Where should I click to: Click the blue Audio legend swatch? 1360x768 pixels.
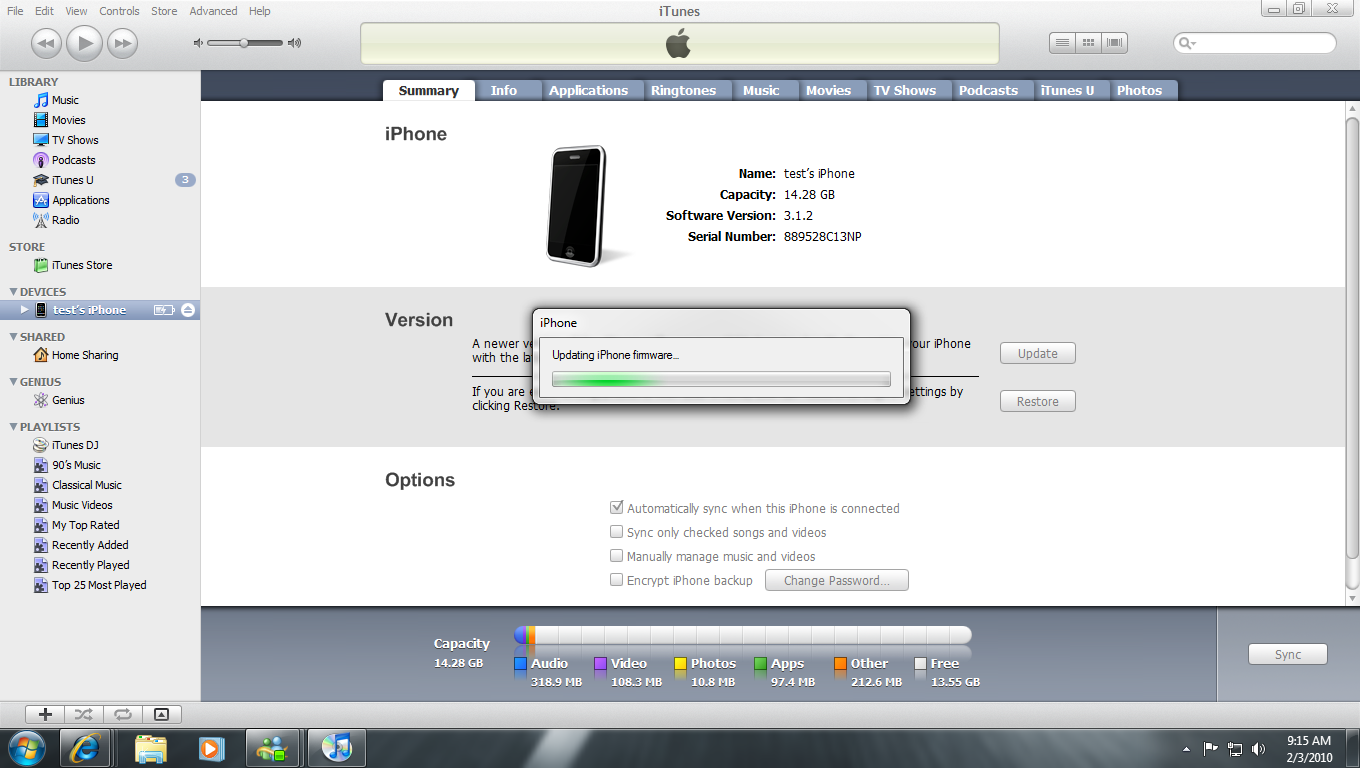coord(520,663)
